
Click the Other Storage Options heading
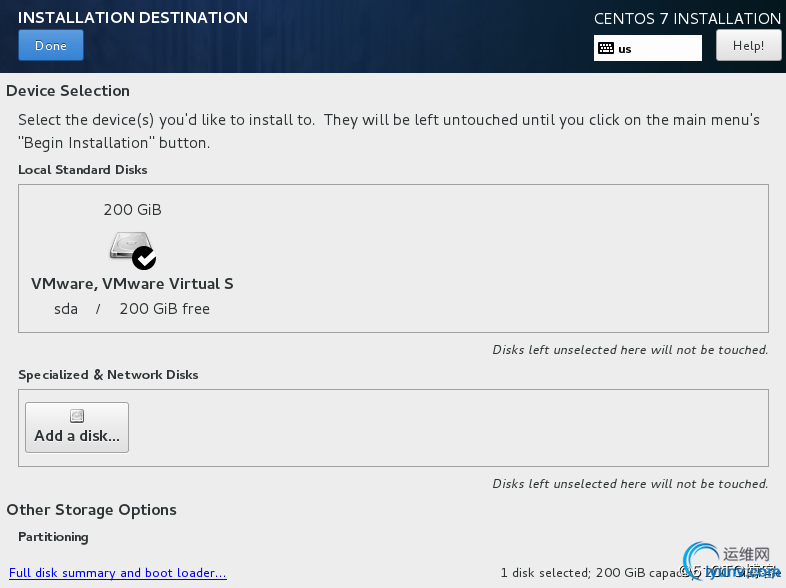91,510
